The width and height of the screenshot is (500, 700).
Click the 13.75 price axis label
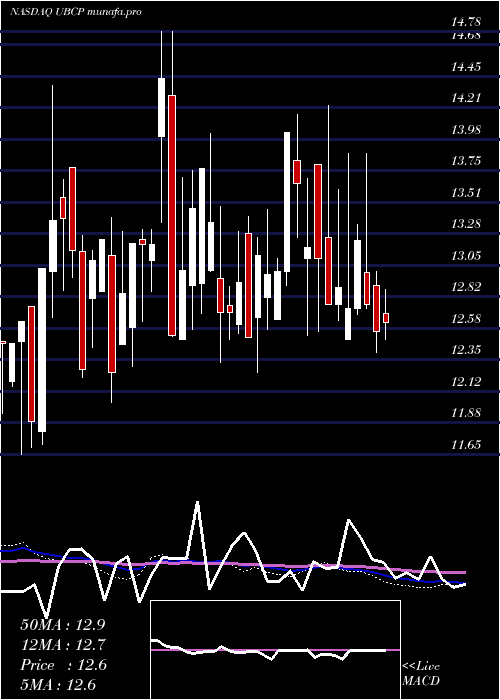click(466, 161)
